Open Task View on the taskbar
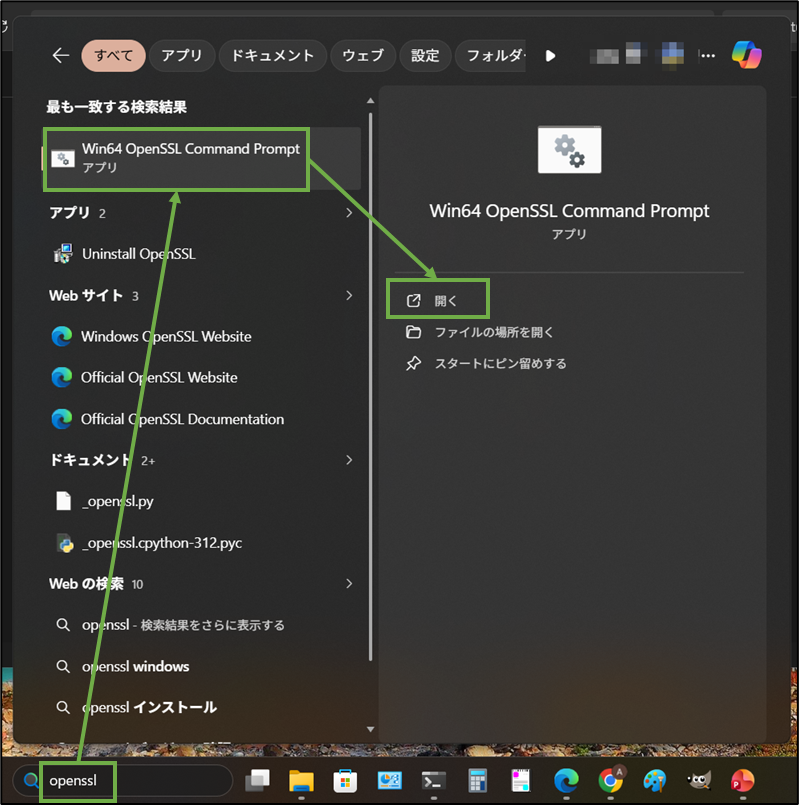This screenshot has width=799, height=805. 257,781
